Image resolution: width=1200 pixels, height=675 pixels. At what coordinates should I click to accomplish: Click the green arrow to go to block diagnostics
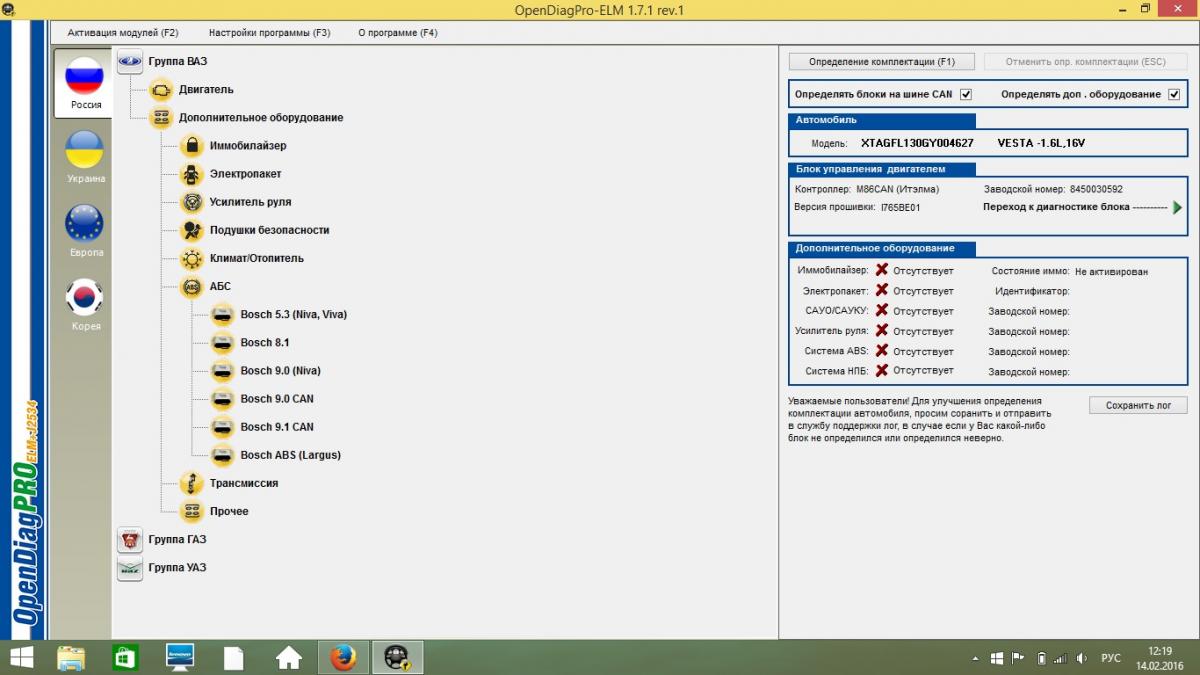[1178, 207]
